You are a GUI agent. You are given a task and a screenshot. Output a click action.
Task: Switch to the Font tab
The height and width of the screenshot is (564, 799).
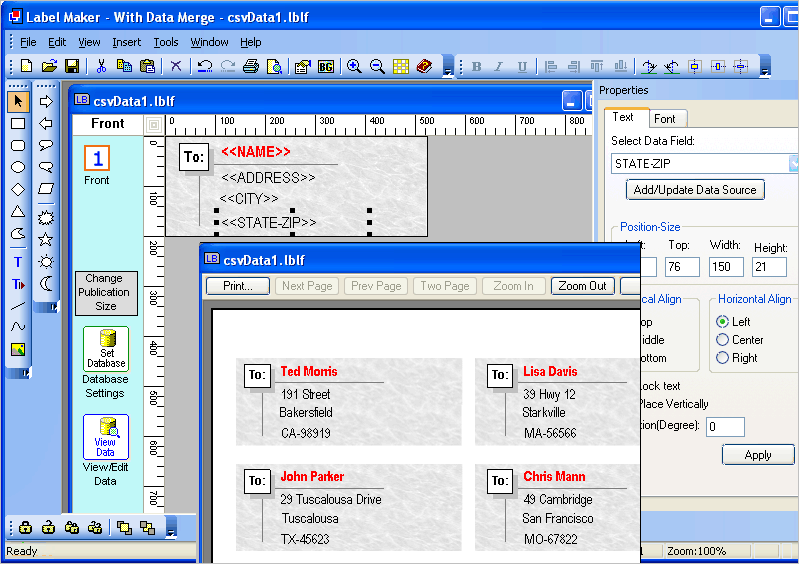[x=665, y=118]
